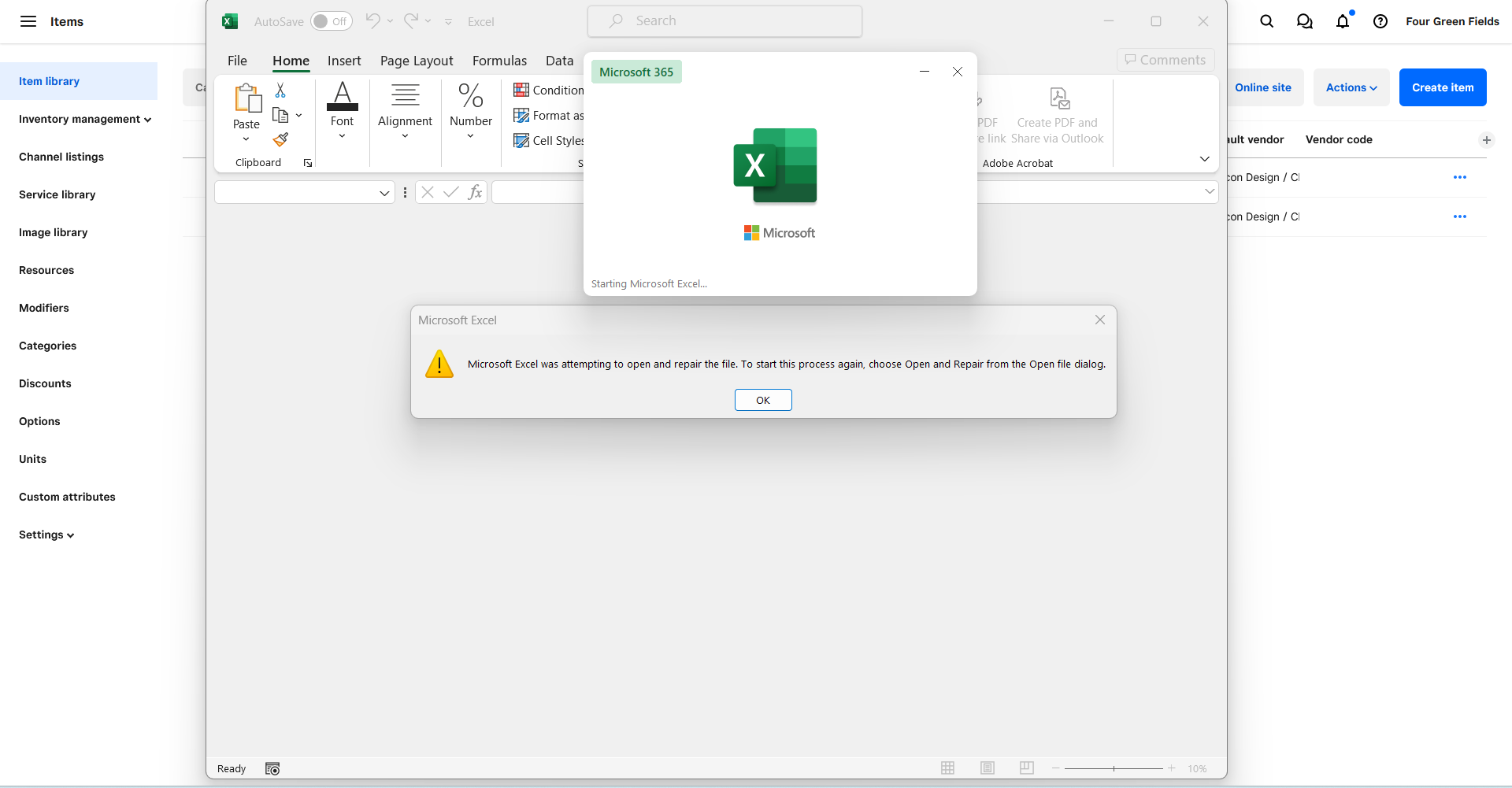Close the Microsoft Excel warning dialog
1512x788 pixels.
click(x=1100, y=320)
